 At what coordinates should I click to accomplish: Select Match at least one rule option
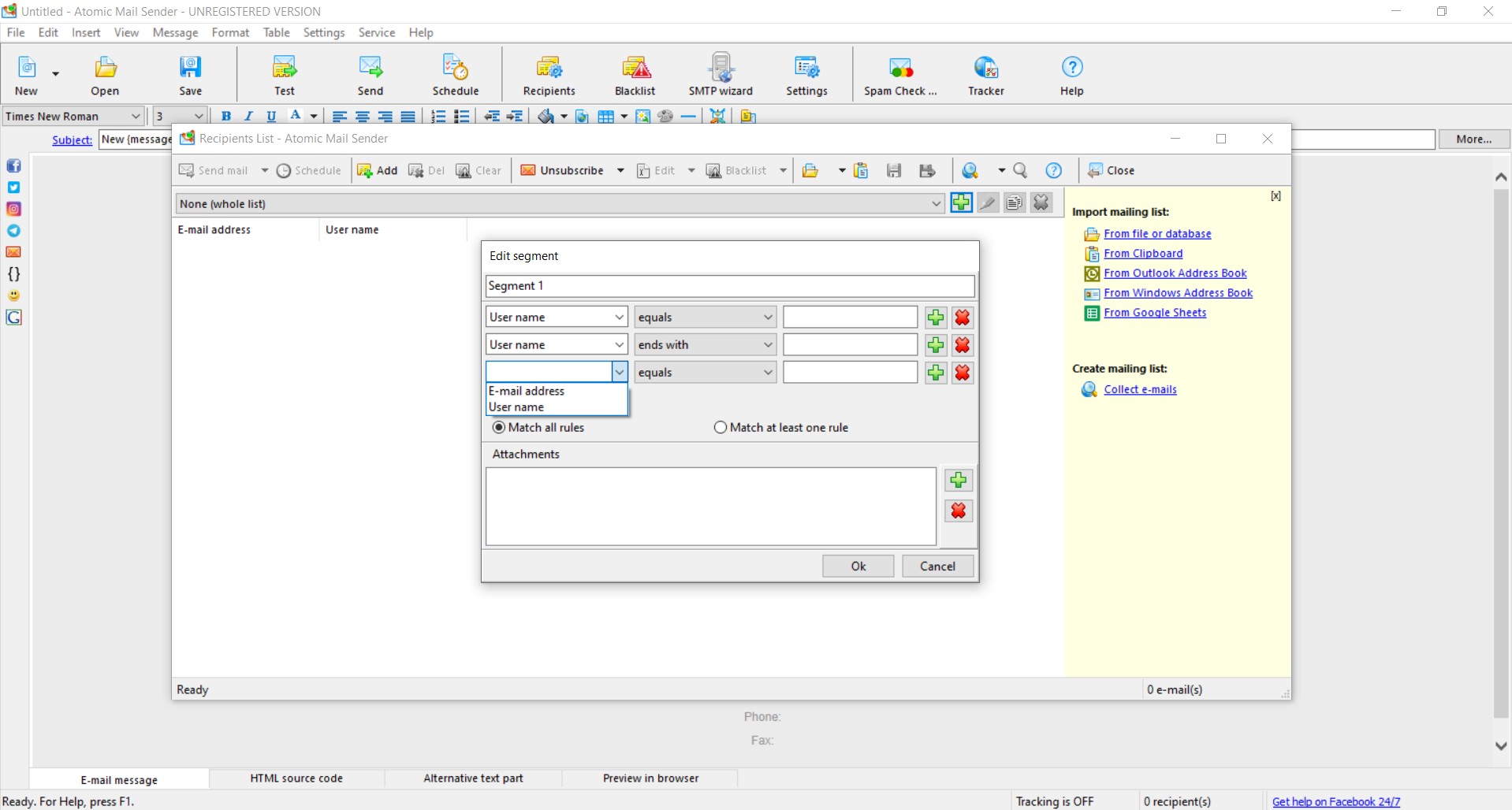781,428
